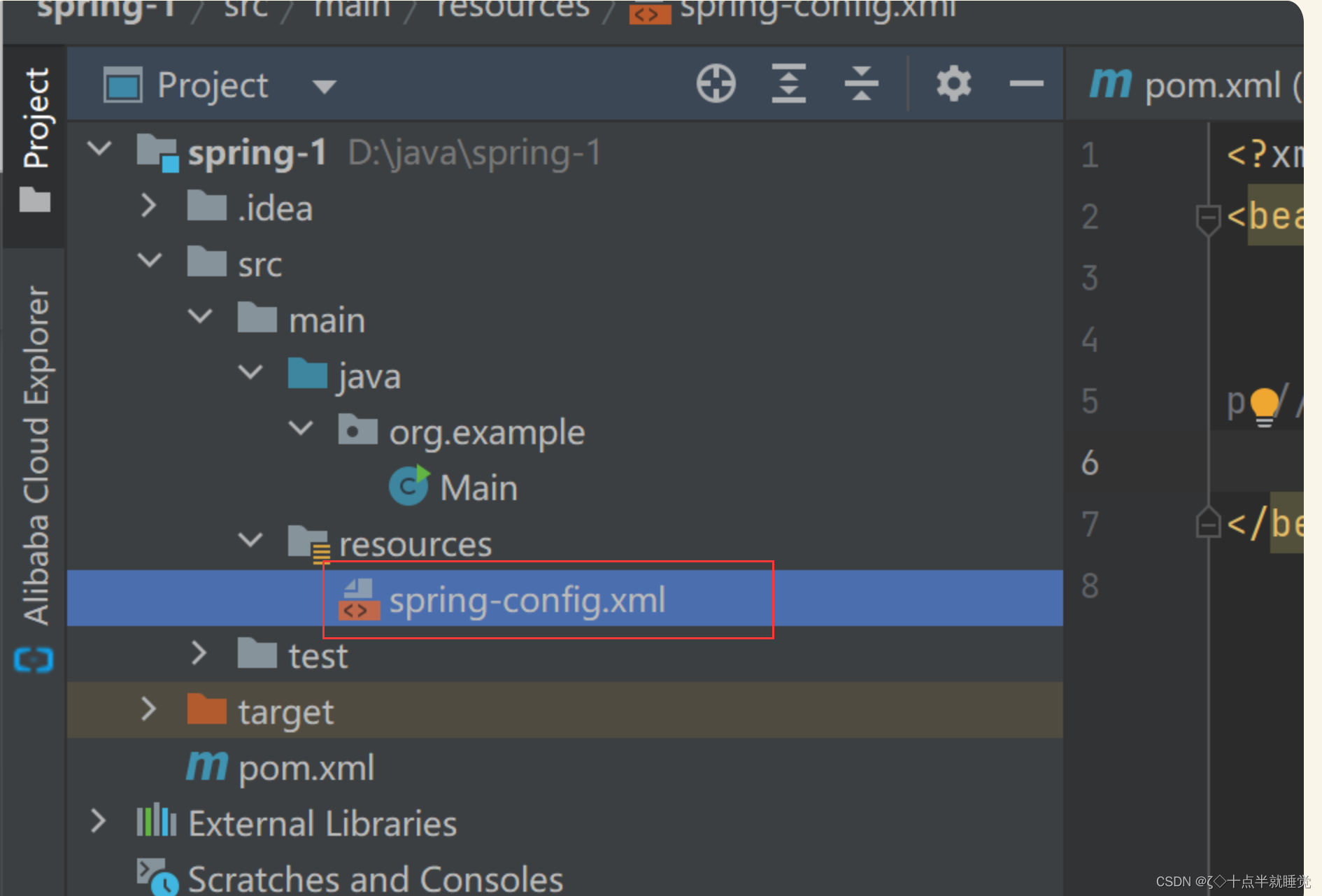Expand the test folder
This screenshot has width=1322, height=896.
199,653
